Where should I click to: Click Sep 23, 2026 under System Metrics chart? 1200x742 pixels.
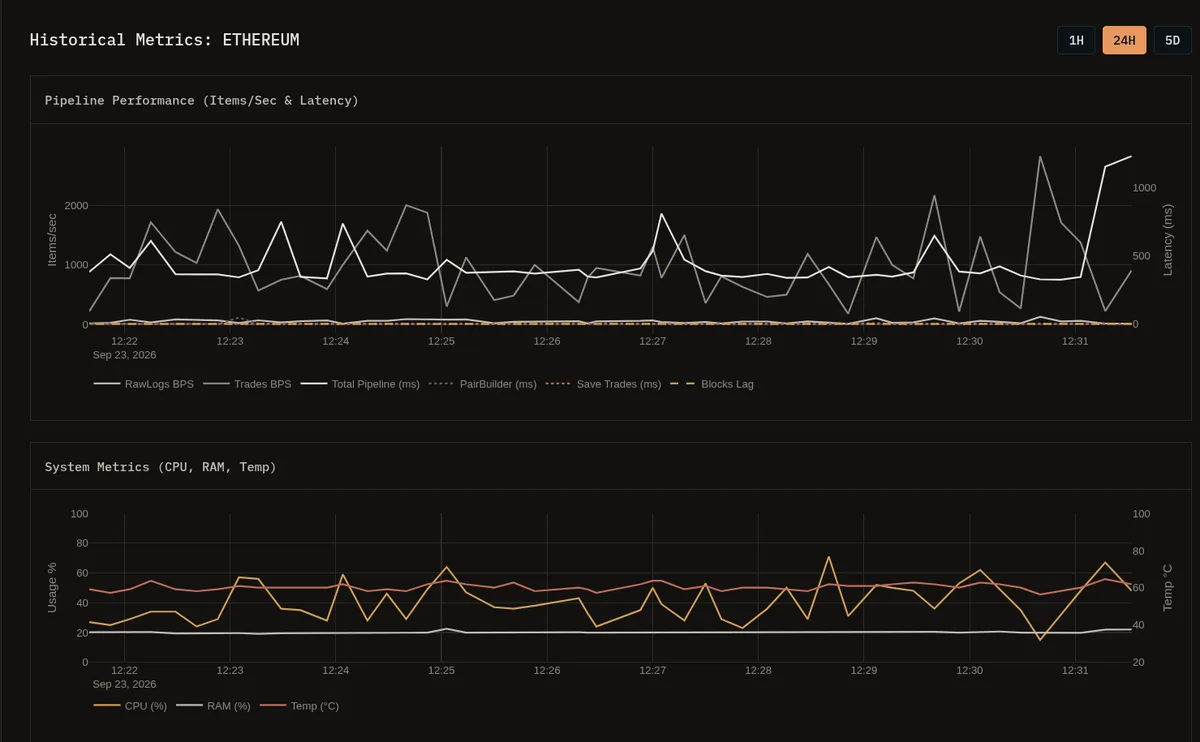124,685
